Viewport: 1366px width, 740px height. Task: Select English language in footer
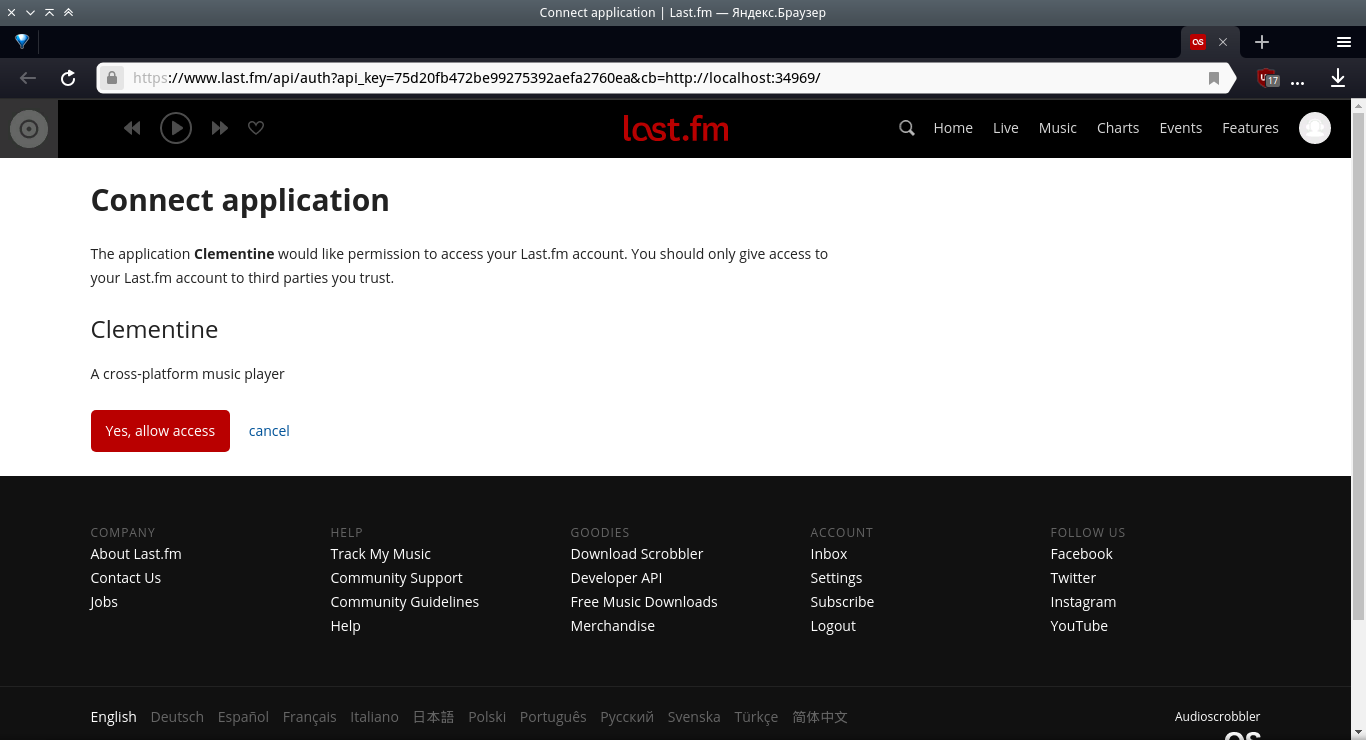click(114, 717)
